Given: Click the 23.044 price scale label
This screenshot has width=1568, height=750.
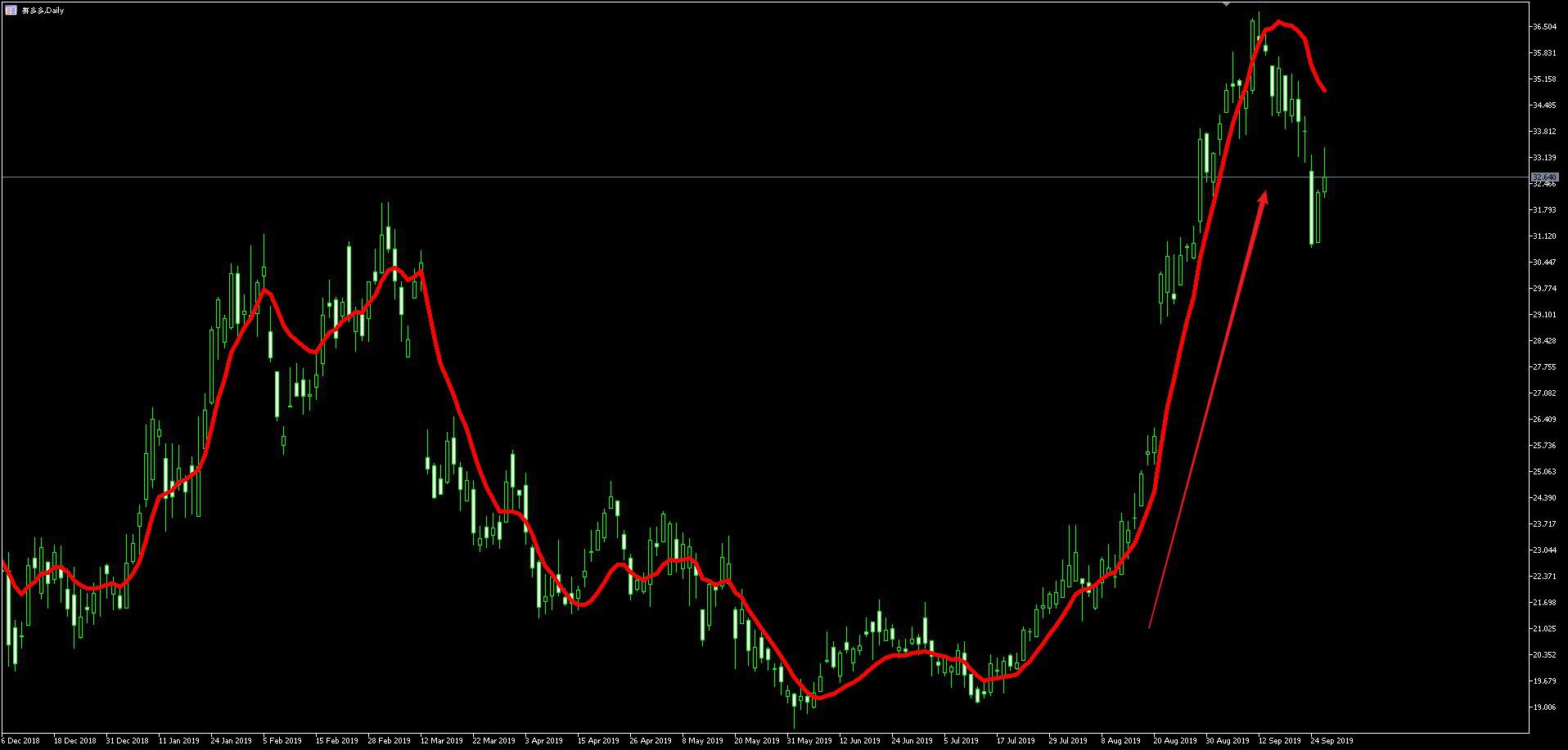Looking at the screenshot, I should tap(1544, 550).
